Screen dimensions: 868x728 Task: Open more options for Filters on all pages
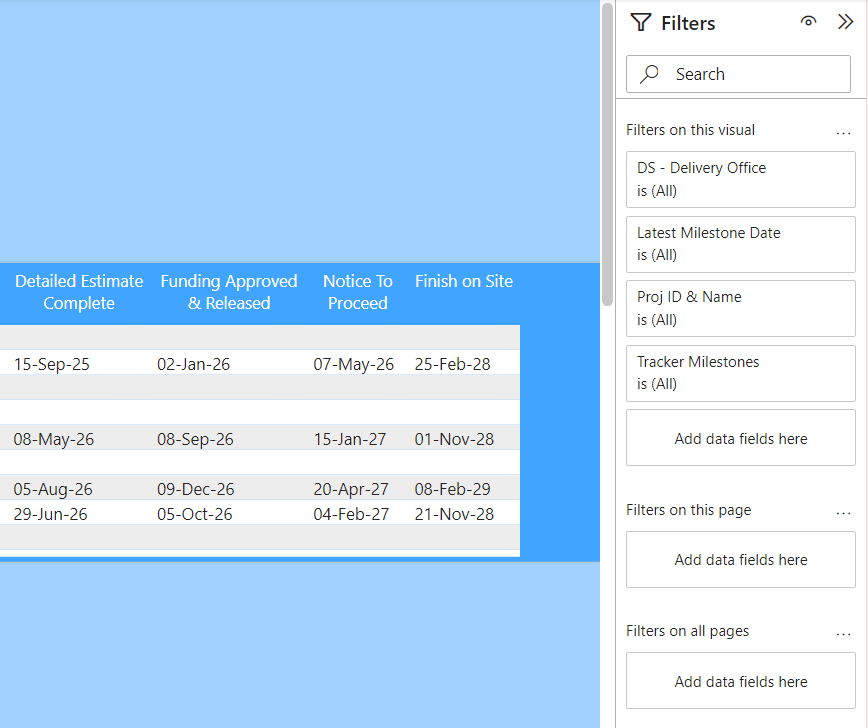pos(843,634)
